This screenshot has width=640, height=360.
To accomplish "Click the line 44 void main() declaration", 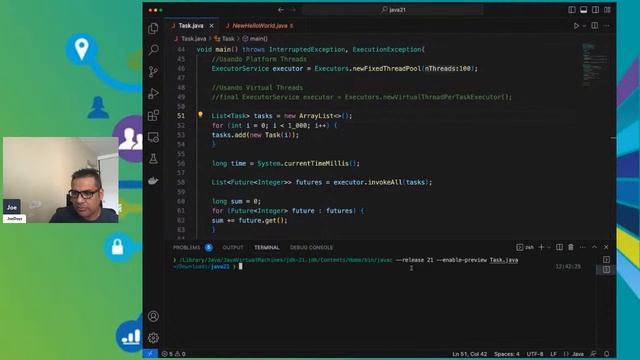I will (311, 49).
